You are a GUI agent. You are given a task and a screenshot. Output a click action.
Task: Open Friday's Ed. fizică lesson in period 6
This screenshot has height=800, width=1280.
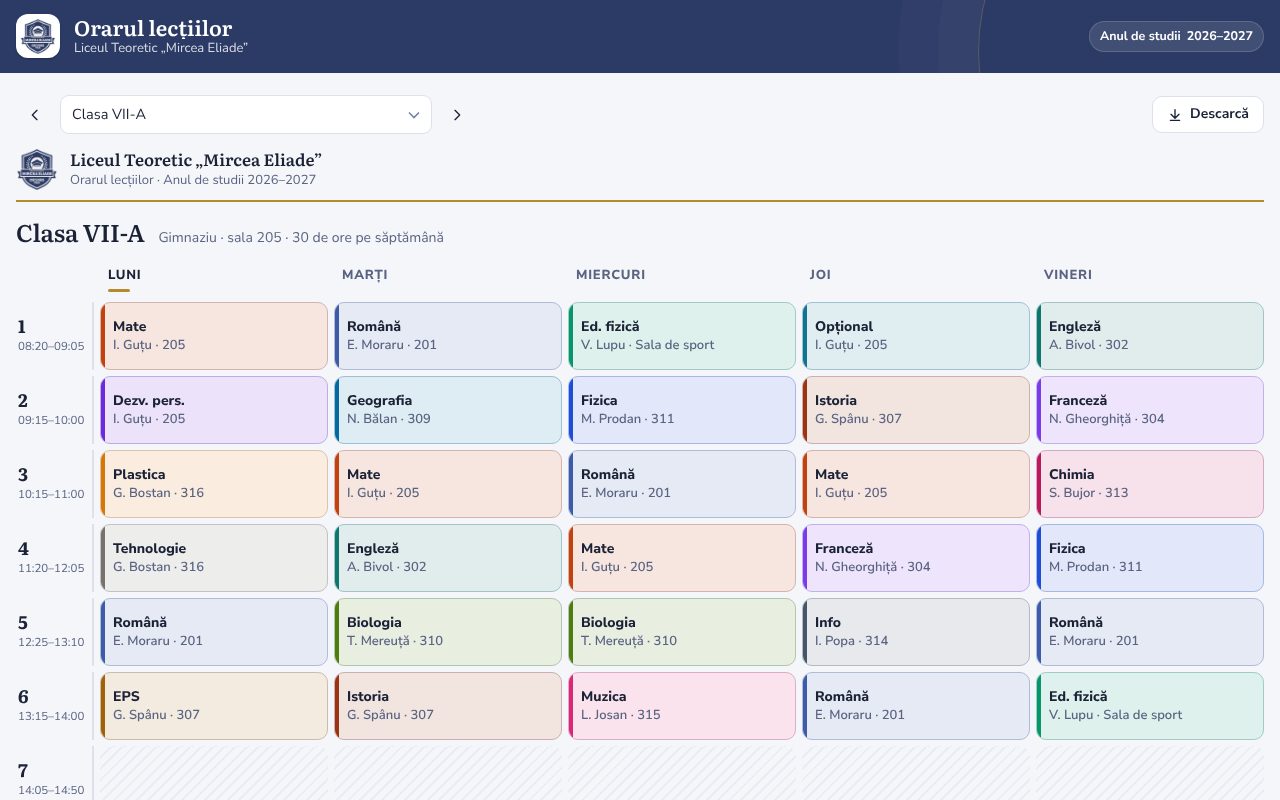(x=1150, y=706)
